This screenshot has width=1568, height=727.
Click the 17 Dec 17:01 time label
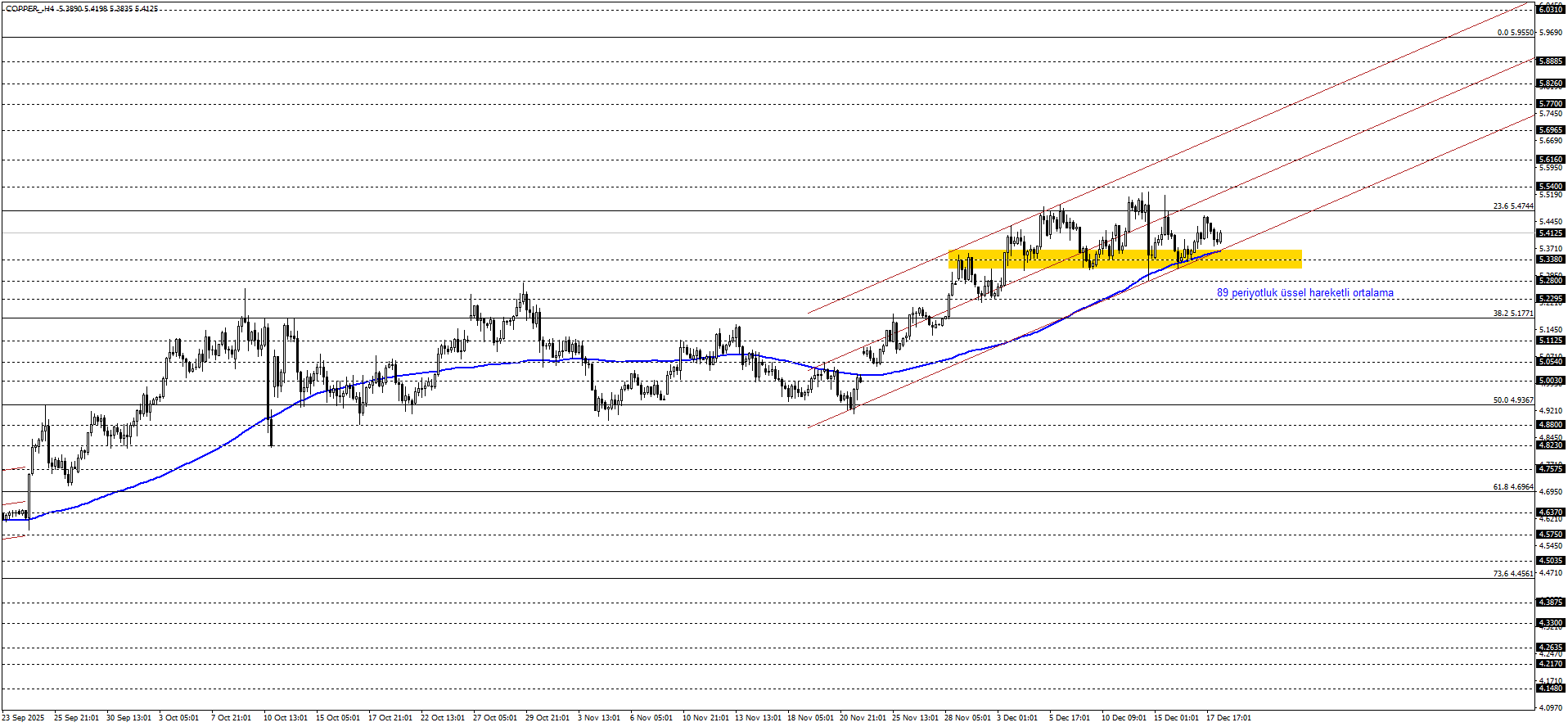1228,718
